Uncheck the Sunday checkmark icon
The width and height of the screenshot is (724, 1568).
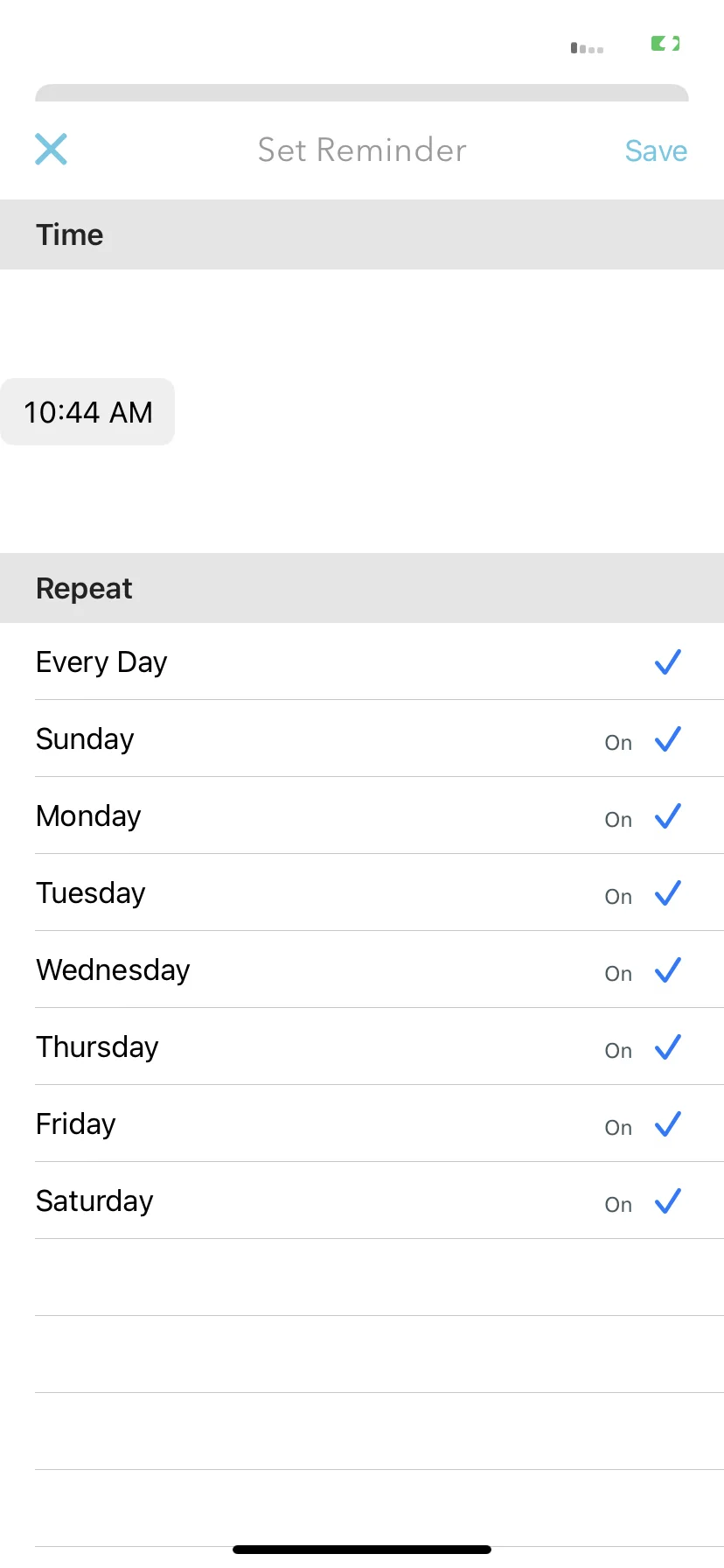pos(668,739)
